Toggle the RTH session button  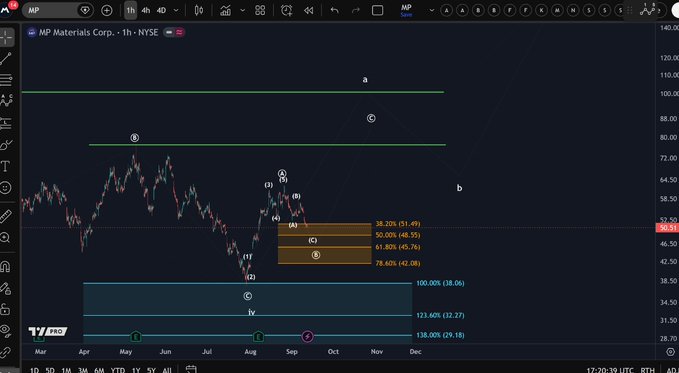coord(647,370)
